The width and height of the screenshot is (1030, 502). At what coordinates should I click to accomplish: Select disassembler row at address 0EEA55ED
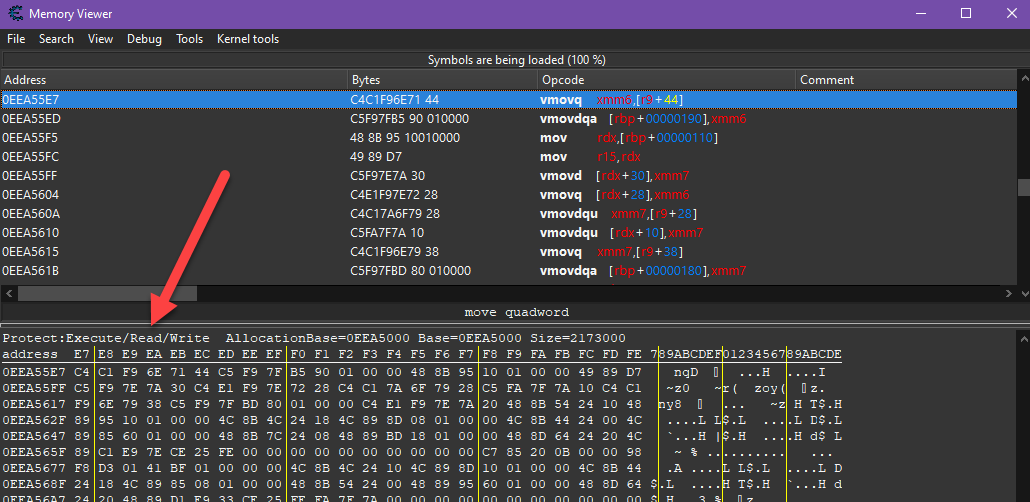pos(508,119)
